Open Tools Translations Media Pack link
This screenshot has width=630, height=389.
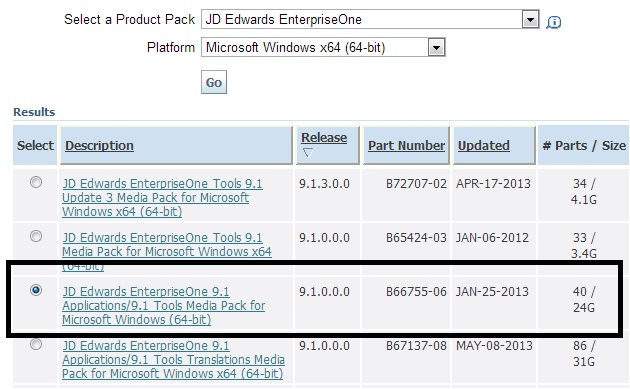click(x=173, y=360)
